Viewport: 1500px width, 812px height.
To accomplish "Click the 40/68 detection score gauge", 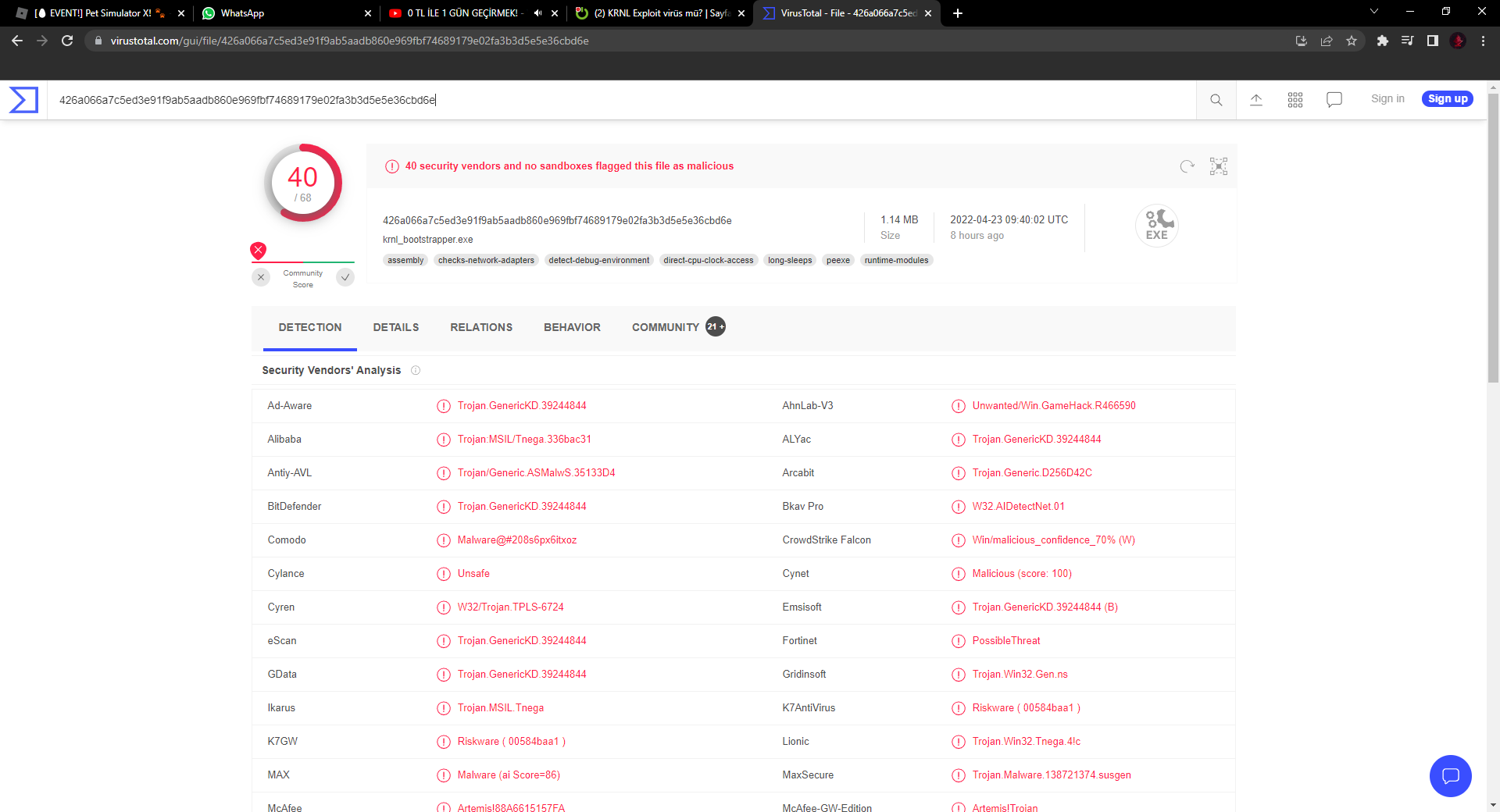I will click(303, 183).
